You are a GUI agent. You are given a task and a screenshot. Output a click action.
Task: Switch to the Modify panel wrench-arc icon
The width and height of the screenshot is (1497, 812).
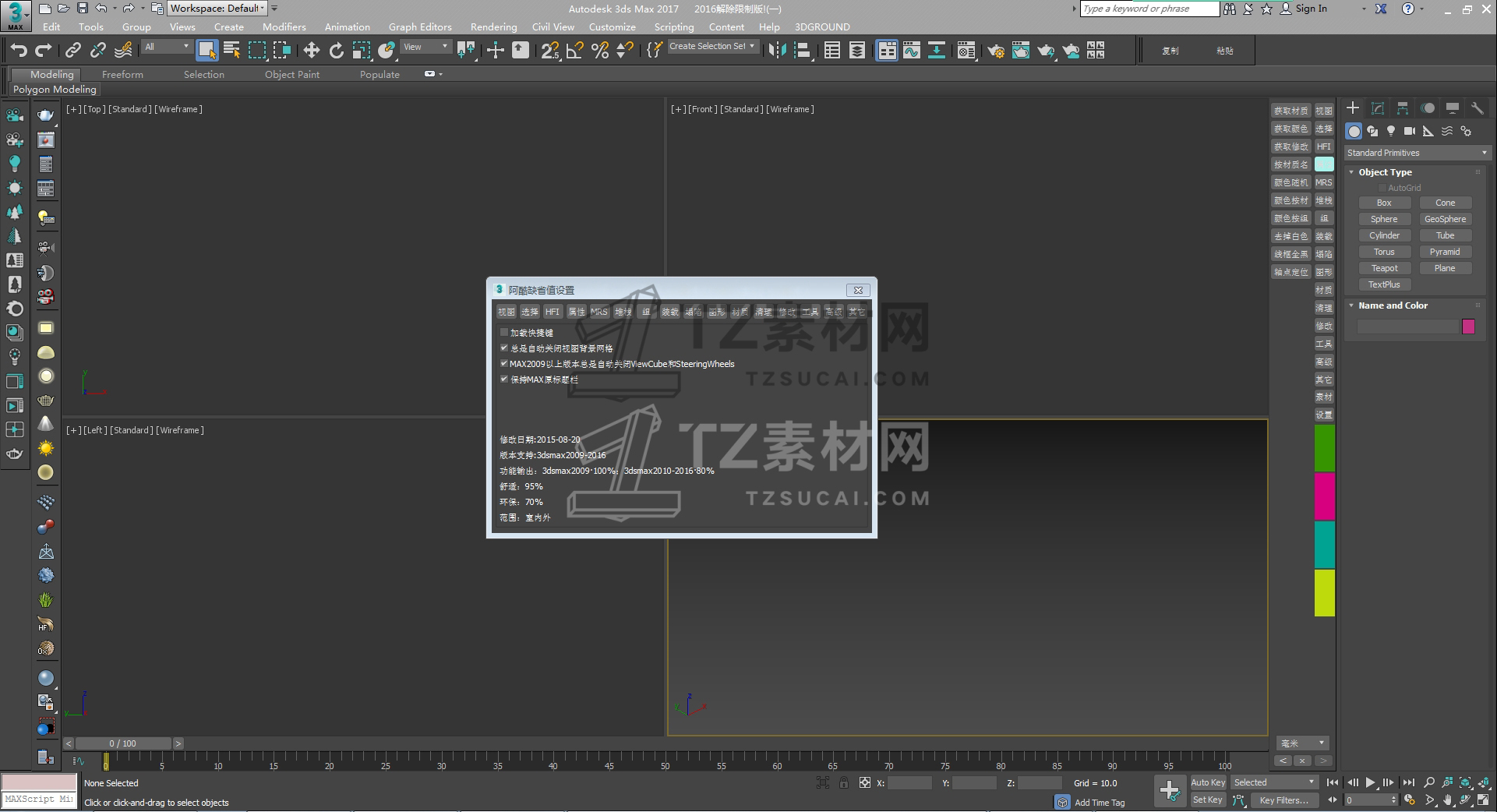[x=1378, y=108]
